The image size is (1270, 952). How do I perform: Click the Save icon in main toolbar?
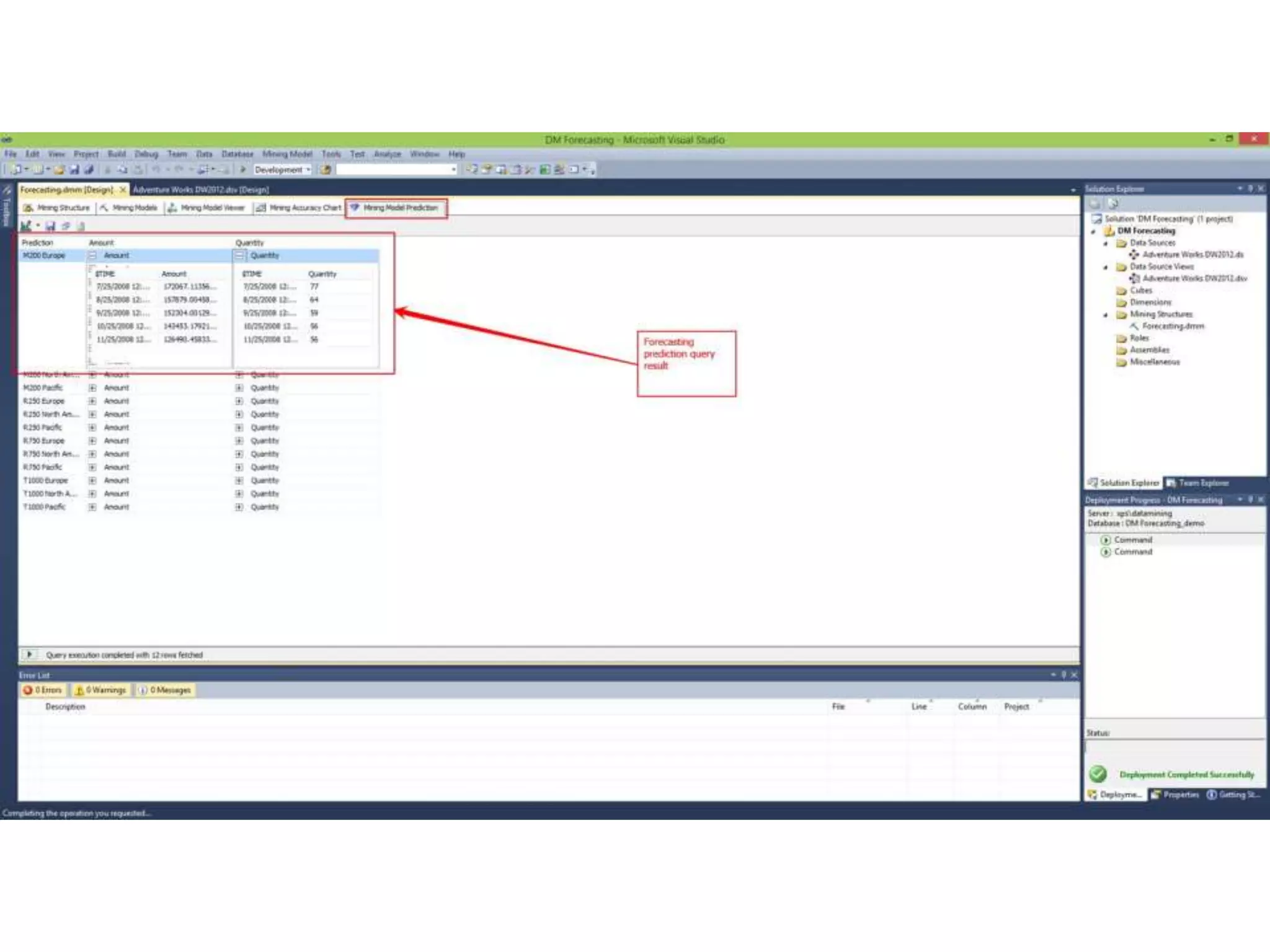click(x=74, y=170)
